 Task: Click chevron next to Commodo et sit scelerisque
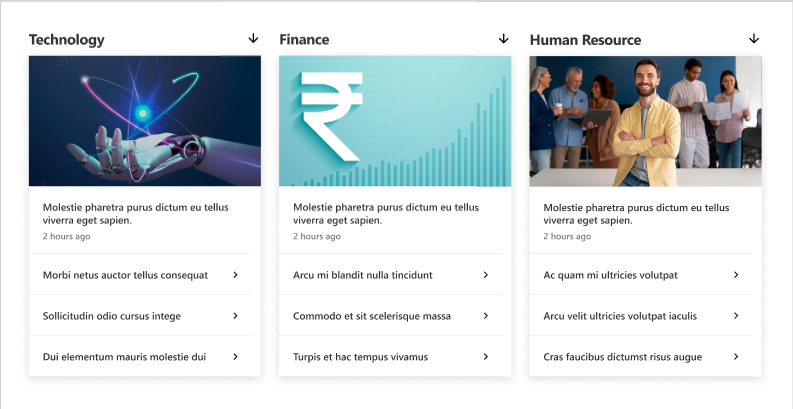pyautogui.click(x=485, y=316)
